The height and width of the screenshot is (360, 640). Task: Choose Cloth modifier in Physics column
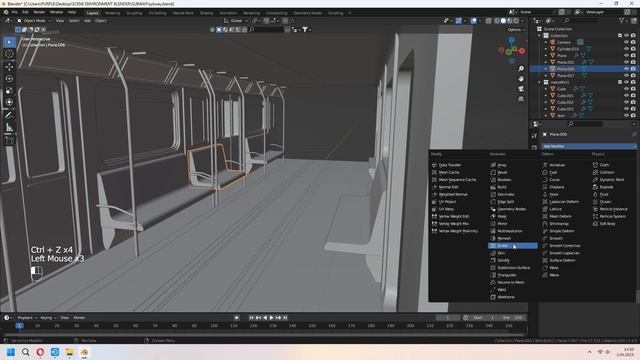tap(612, 165)
